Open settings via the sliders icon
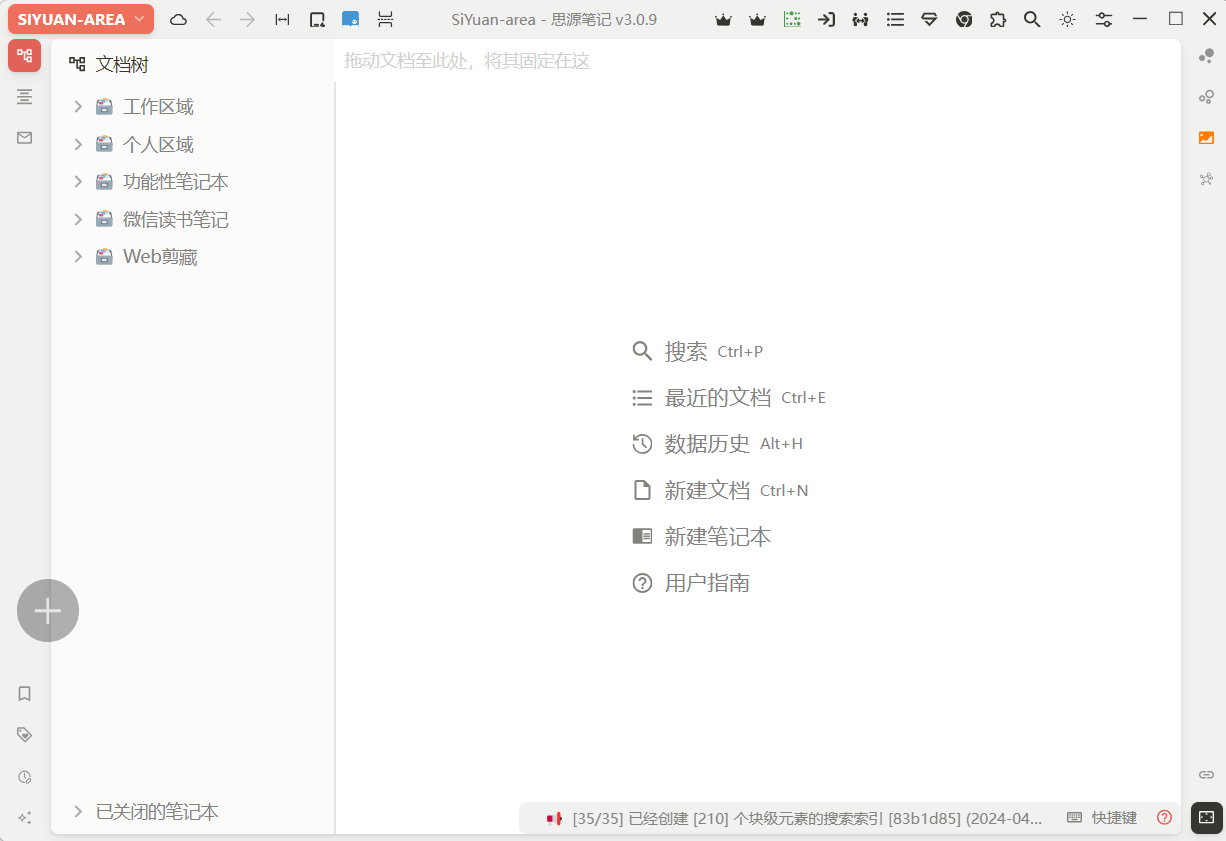This screenshot has height=841, width=1226. [1104, 19]
